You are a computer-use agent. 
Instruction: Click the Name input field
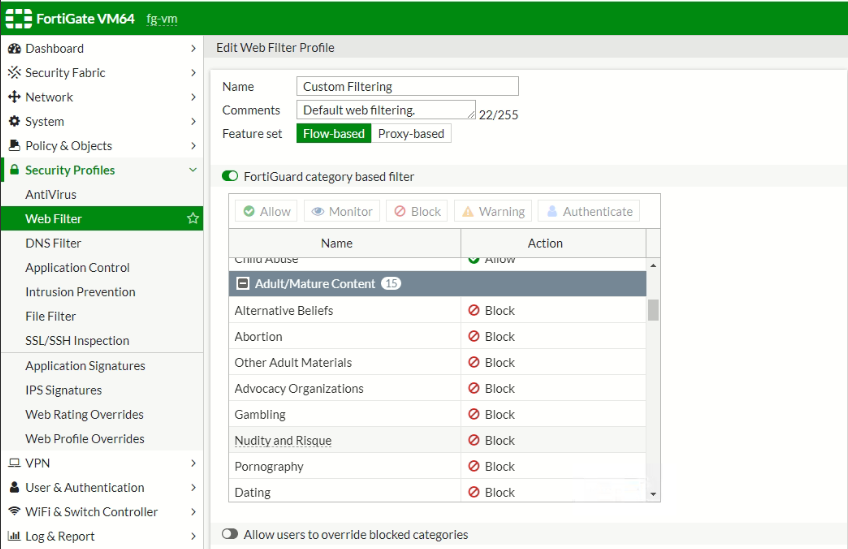(x=407, y=87)
